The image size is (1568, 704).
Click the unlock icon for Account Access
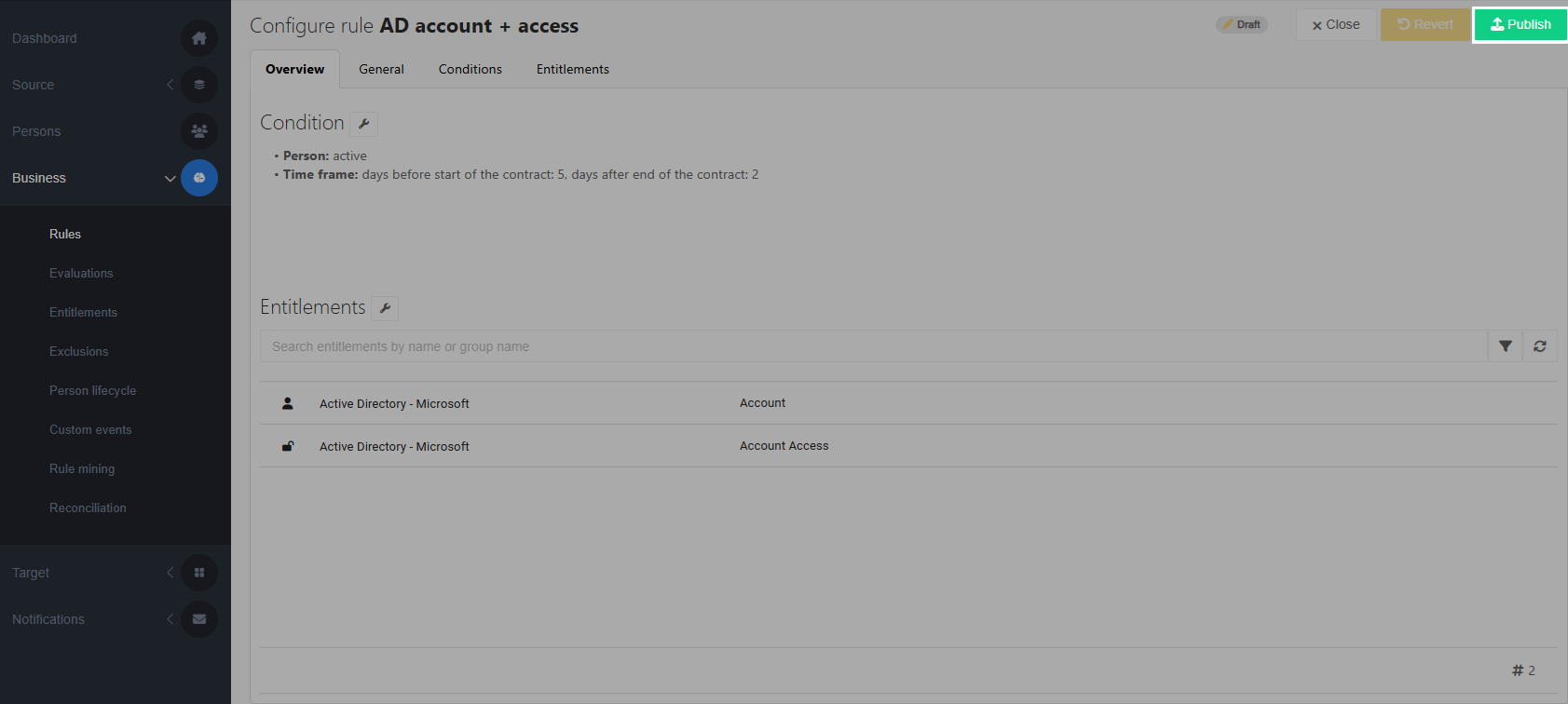(288, 446)
